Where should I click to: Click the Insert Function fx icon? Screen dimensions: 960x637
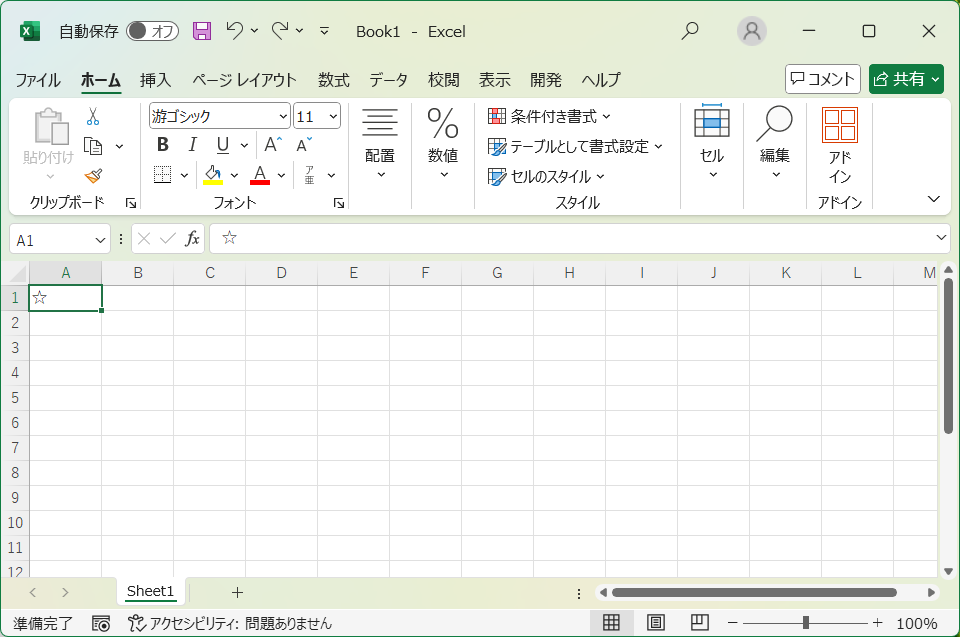[192, 239]
